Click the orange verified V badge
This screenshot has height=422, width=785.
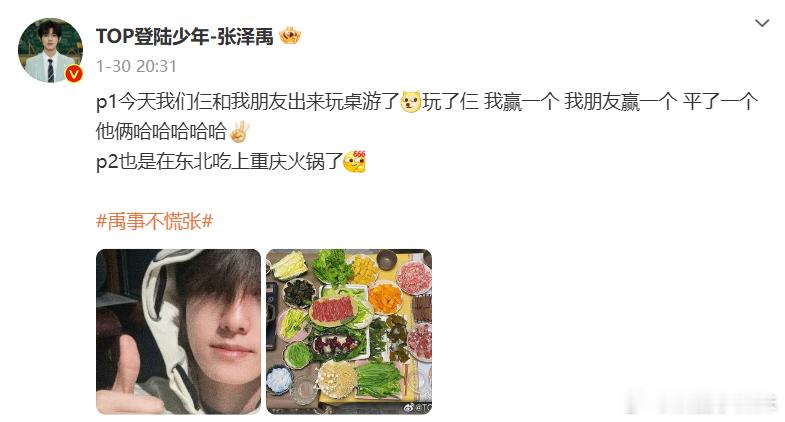click(x=74, y=74)
